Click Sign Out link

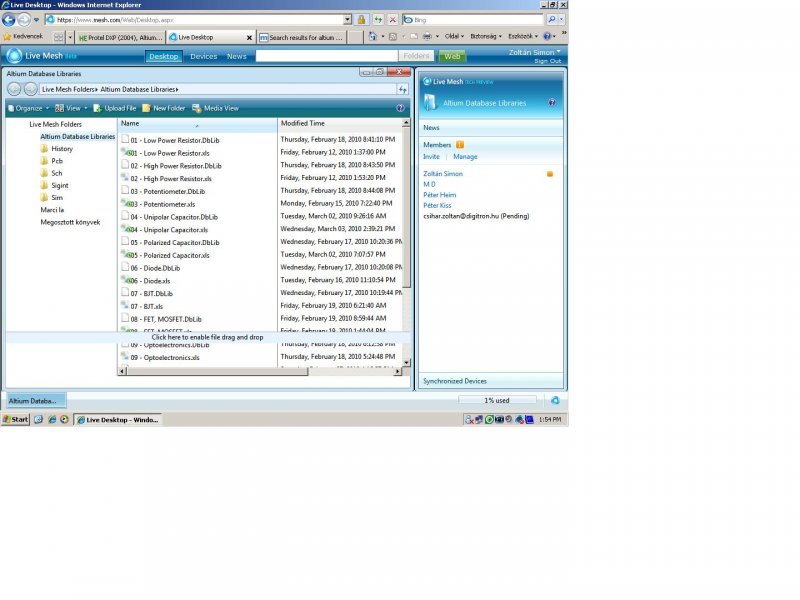[x=547, y=61]
